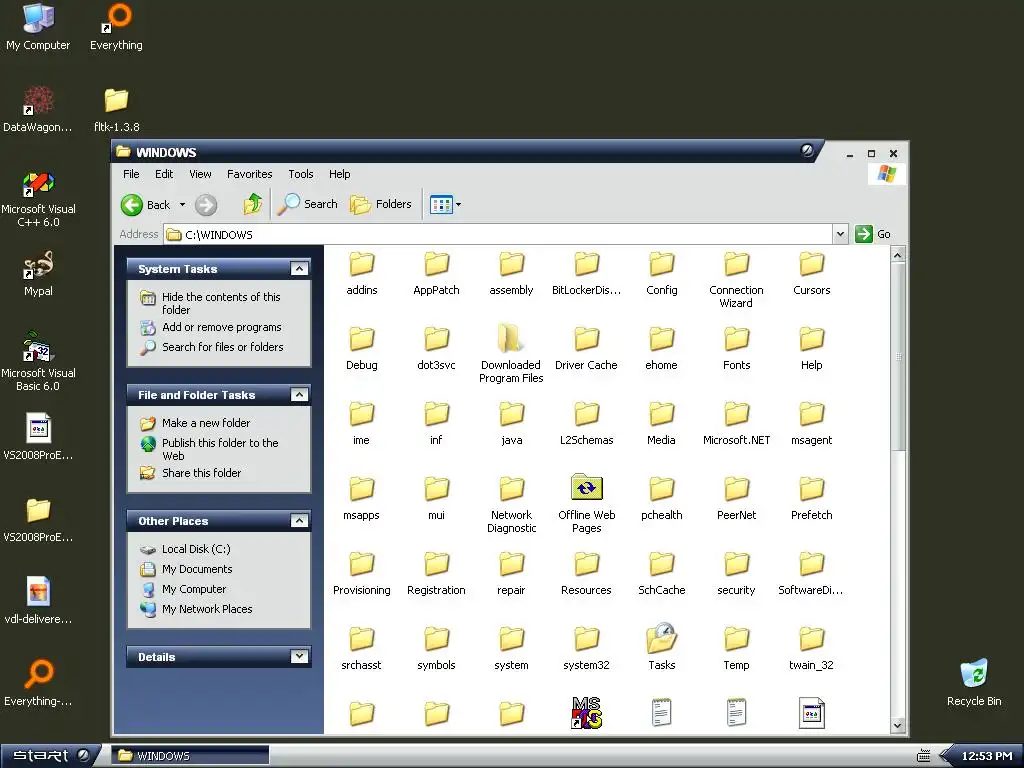
Task: Collapse the System Tasks panel
Action: (299, 268)
